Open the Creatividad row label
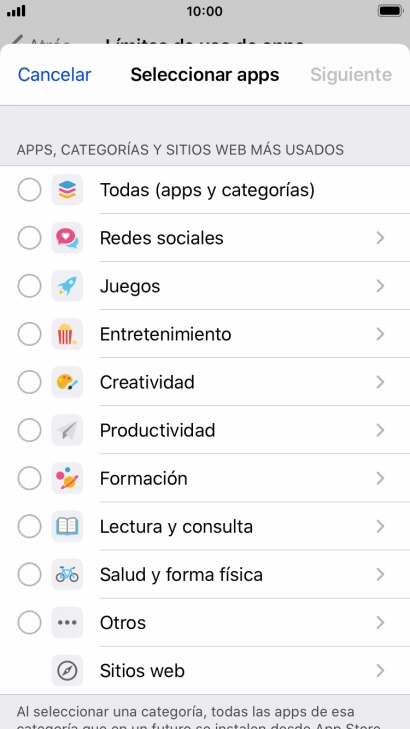Image resolution: width=410 pixels, height=729 pixels. pos(147,382)
